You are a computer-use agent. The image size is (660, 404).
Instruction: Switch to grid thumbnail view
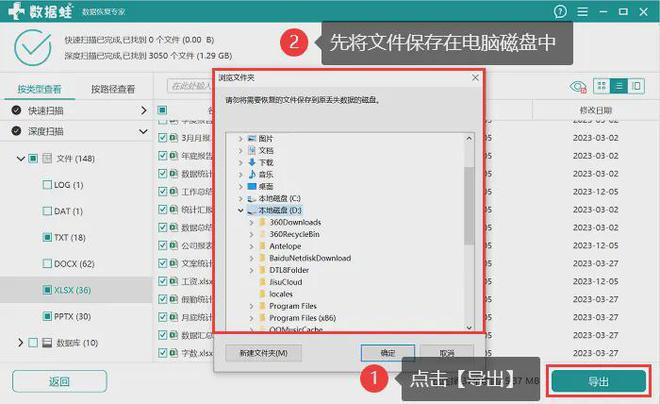click(601, 87)
